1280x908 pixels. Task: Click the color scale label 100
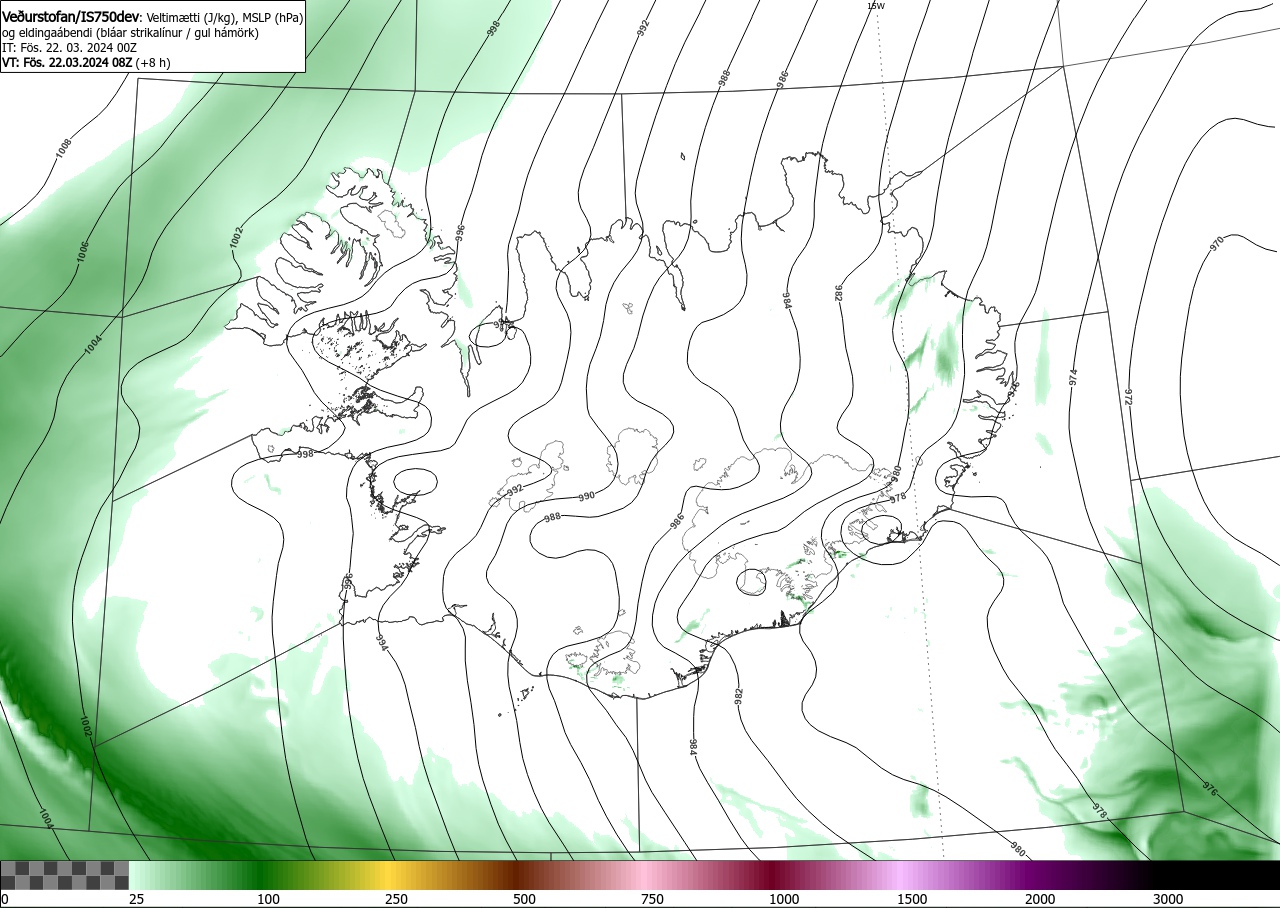pos(268,899)
